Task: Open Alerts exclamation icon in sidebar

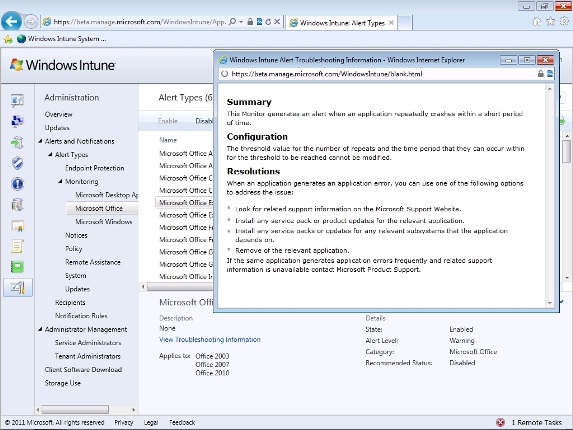Action: click(x=17, y=184)
